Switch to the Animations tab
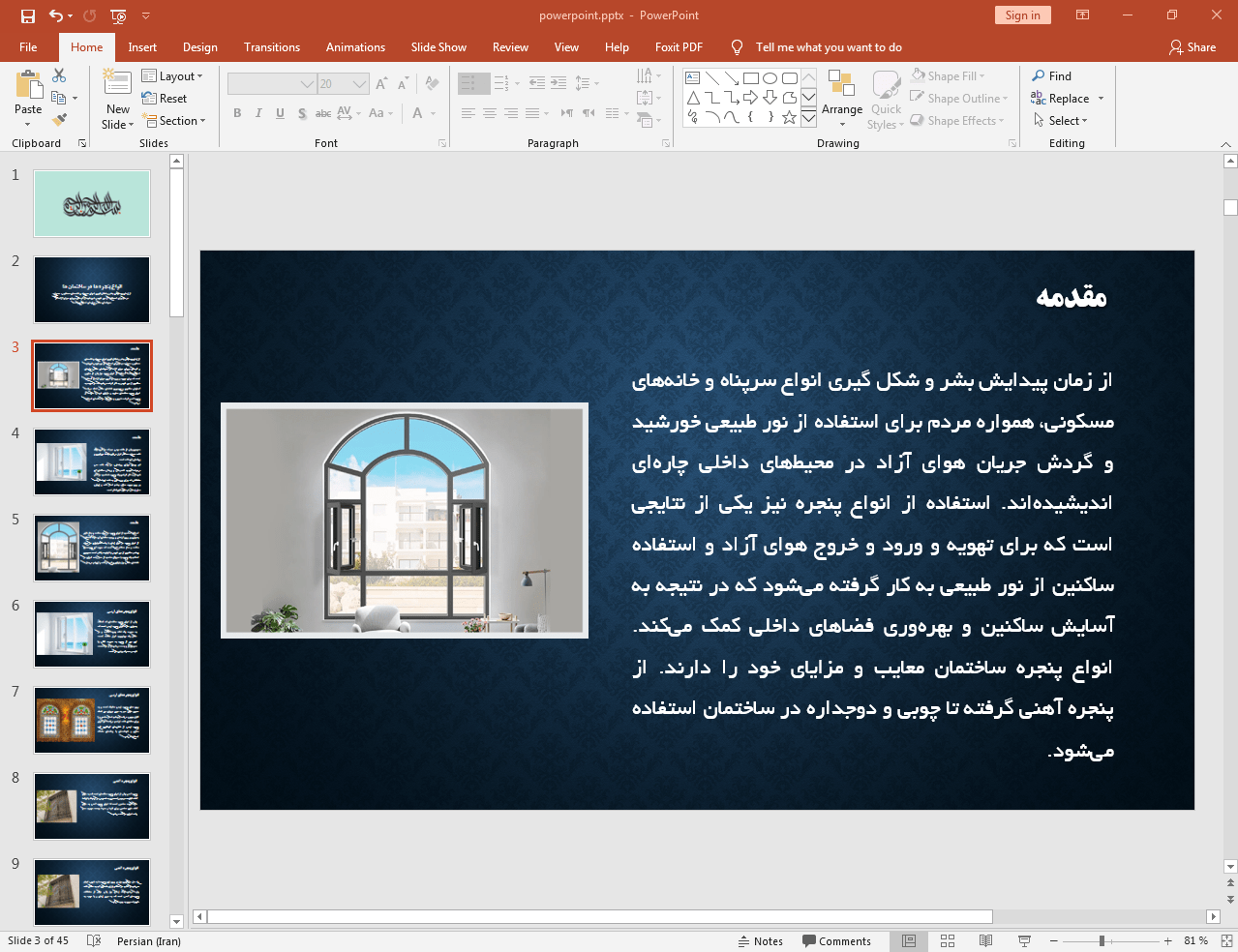This screenshot has height=952, width=1238. [x=355, y=47]
